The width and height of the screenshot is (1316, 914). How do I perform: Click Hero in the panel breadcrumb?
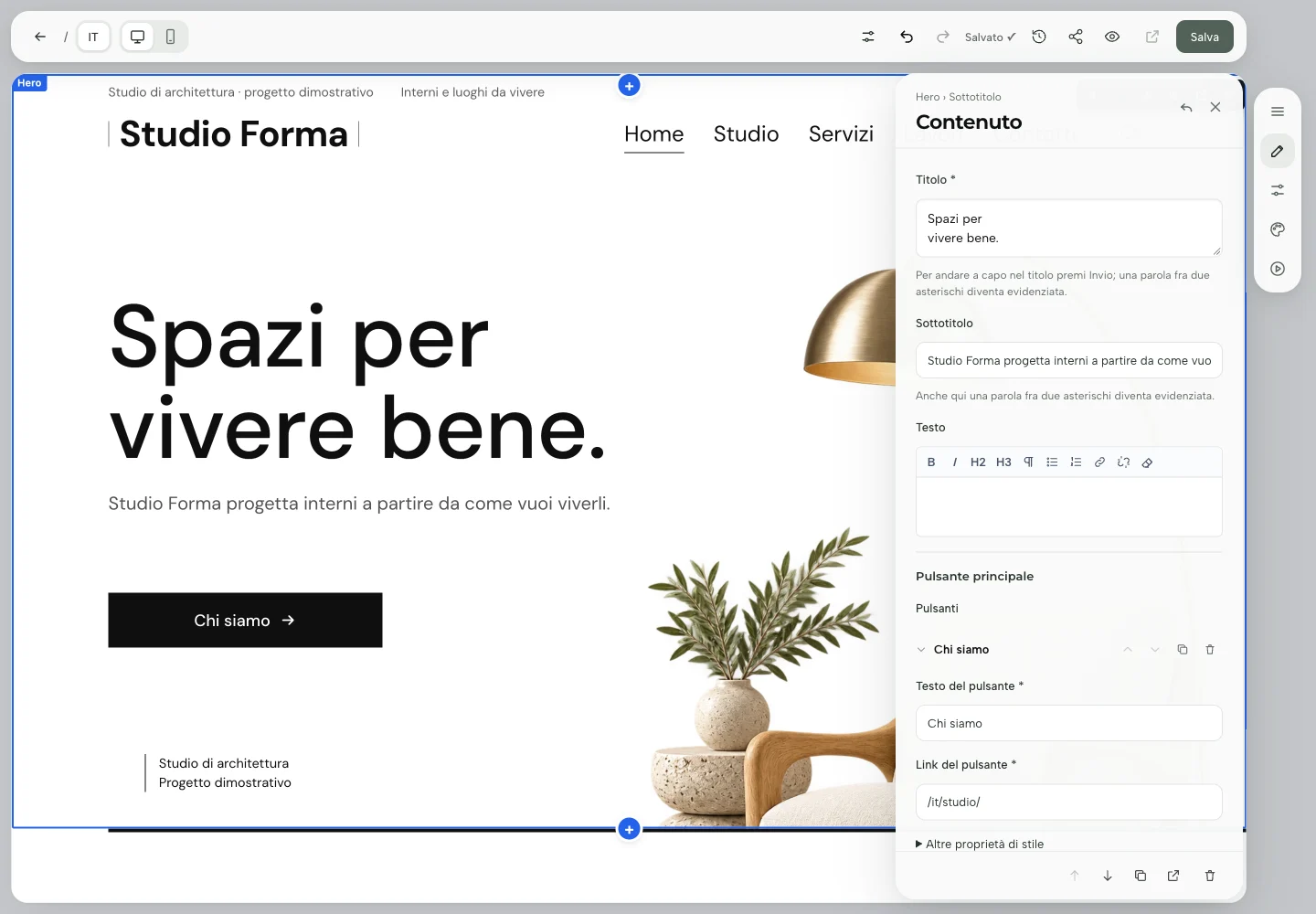tap(928, 97)
